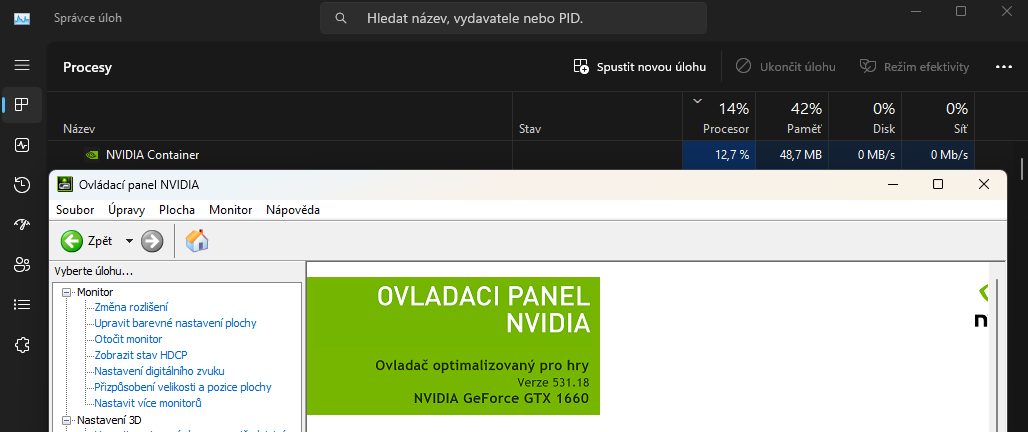Click the NVIDIA home icon in toolbar
Image resolution: width=1028 pixels, height=432 pixels.
point(197,241)
